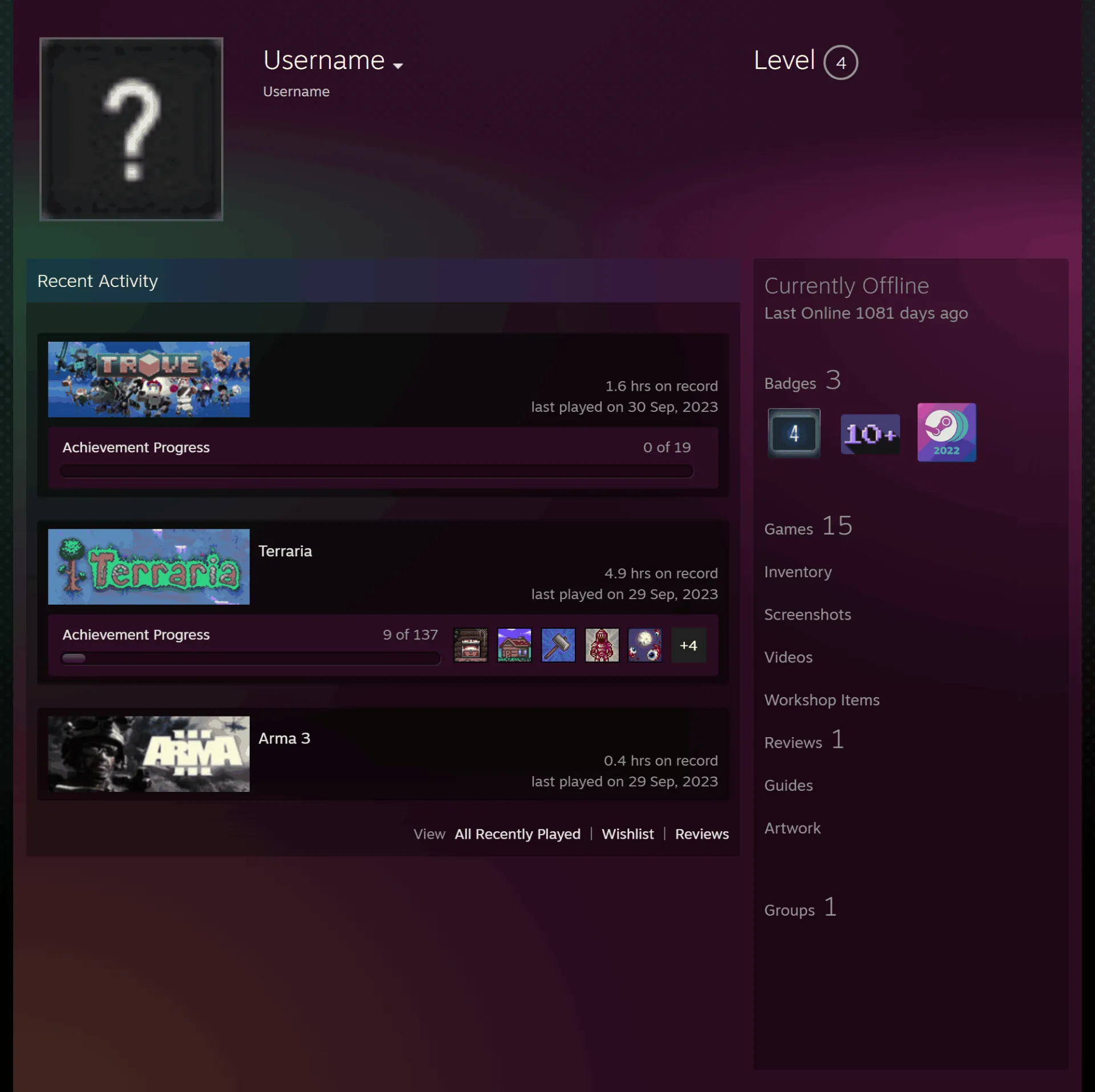Viewport: 1095px width, 1092px height.
Task: Open the profile avatar question mark image
Action: (131, 129)
